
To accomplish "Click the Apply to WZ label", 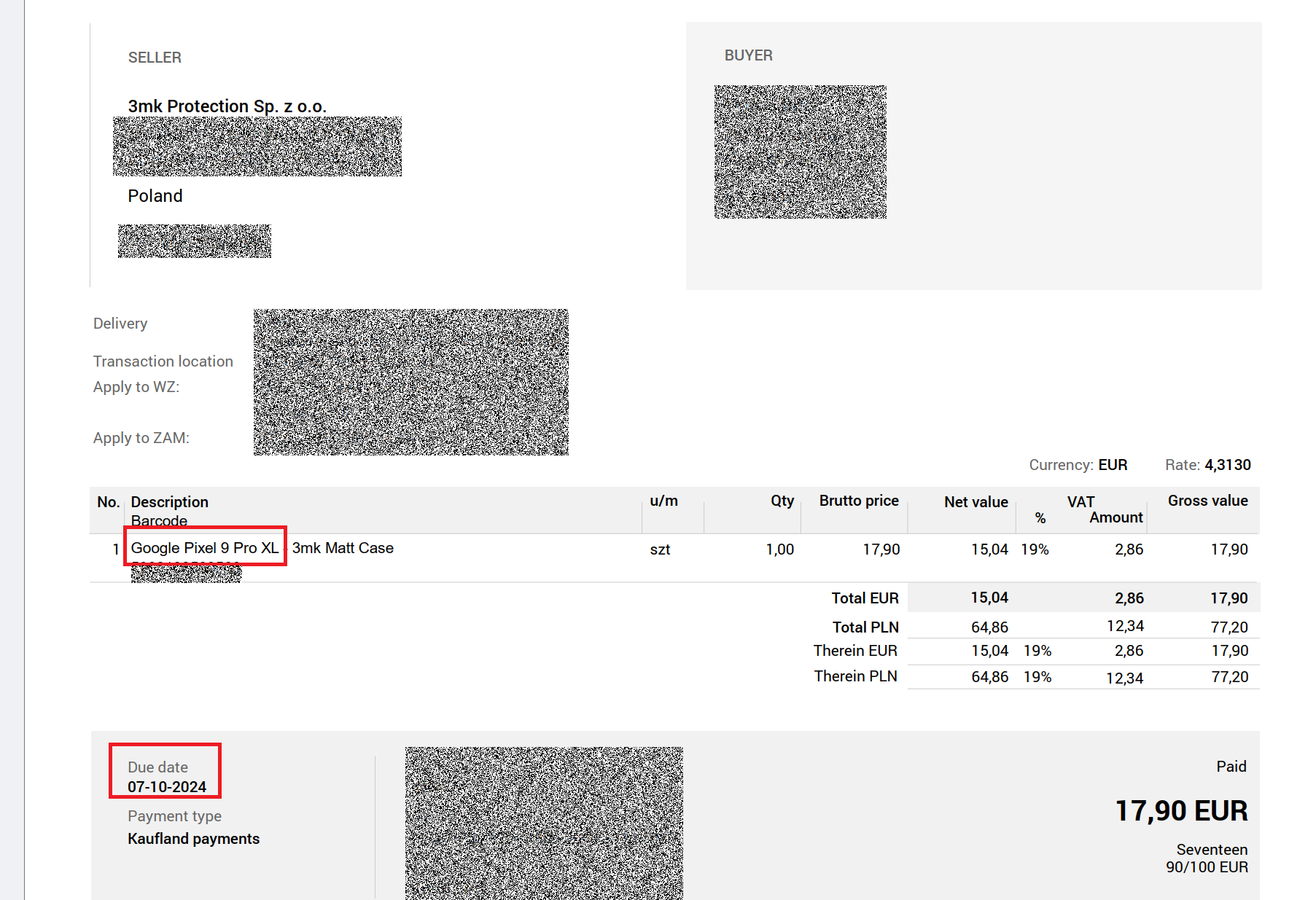I will (x=136, y=387).
